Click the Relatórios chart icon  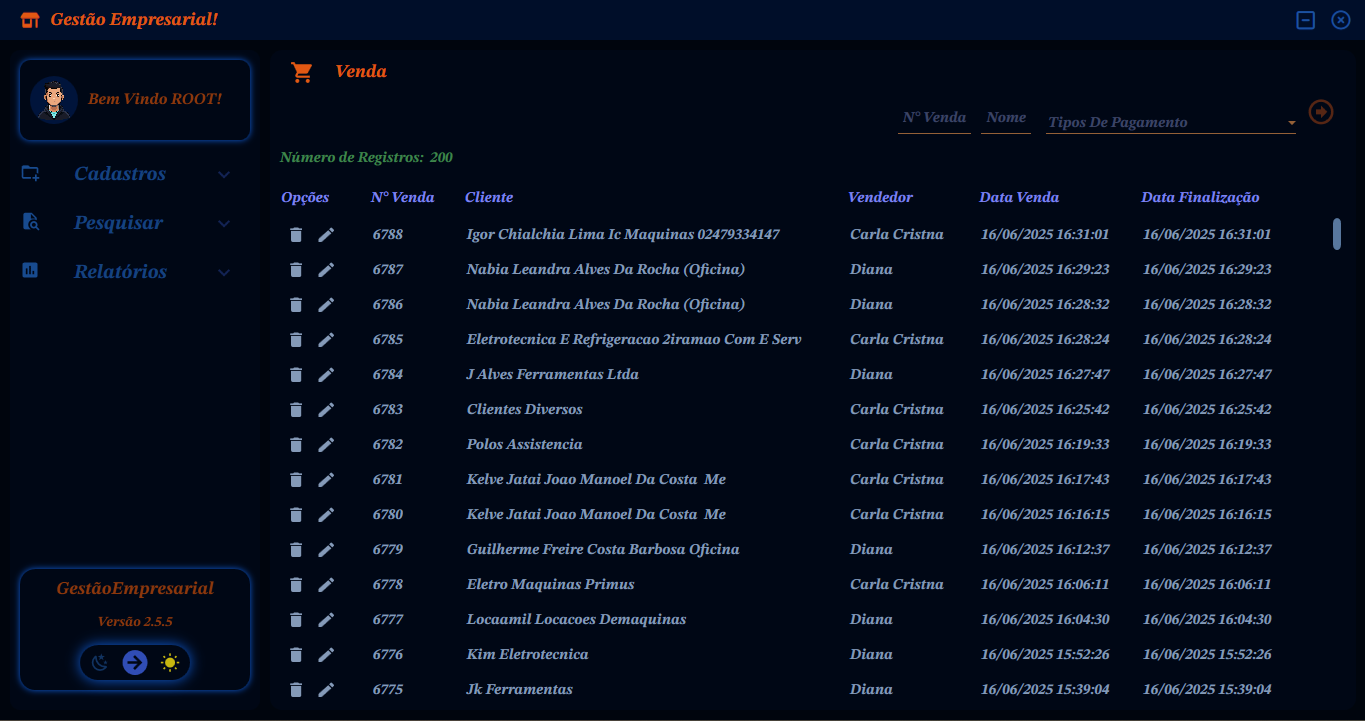tap(30, 271)
